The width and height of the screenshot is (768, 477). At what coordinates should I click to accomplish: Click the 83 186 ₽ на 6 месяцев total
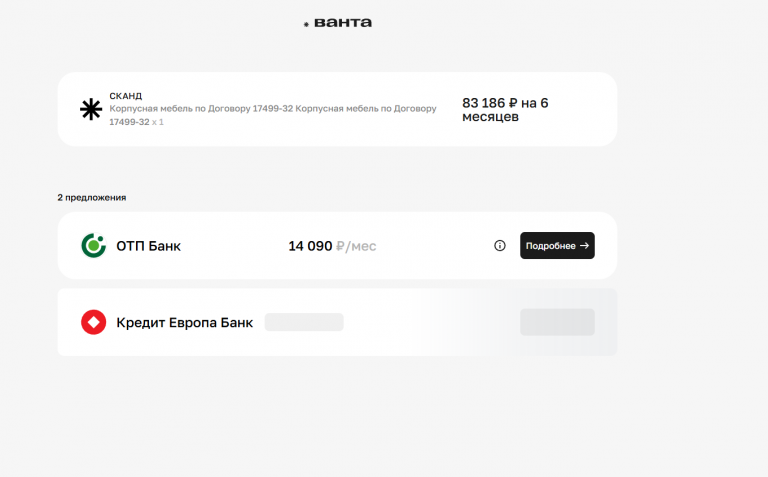[x=505, y=110]
